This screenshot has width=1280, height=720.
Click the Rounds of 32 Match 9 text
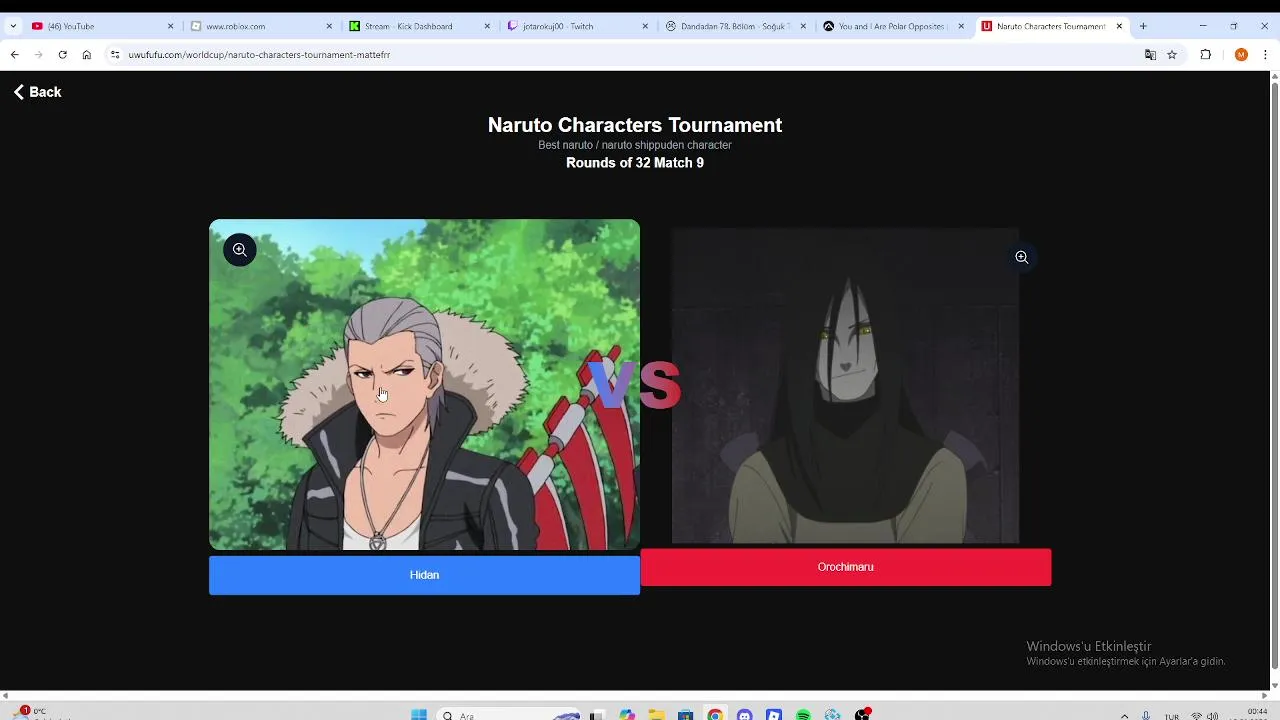click(635, 163)
